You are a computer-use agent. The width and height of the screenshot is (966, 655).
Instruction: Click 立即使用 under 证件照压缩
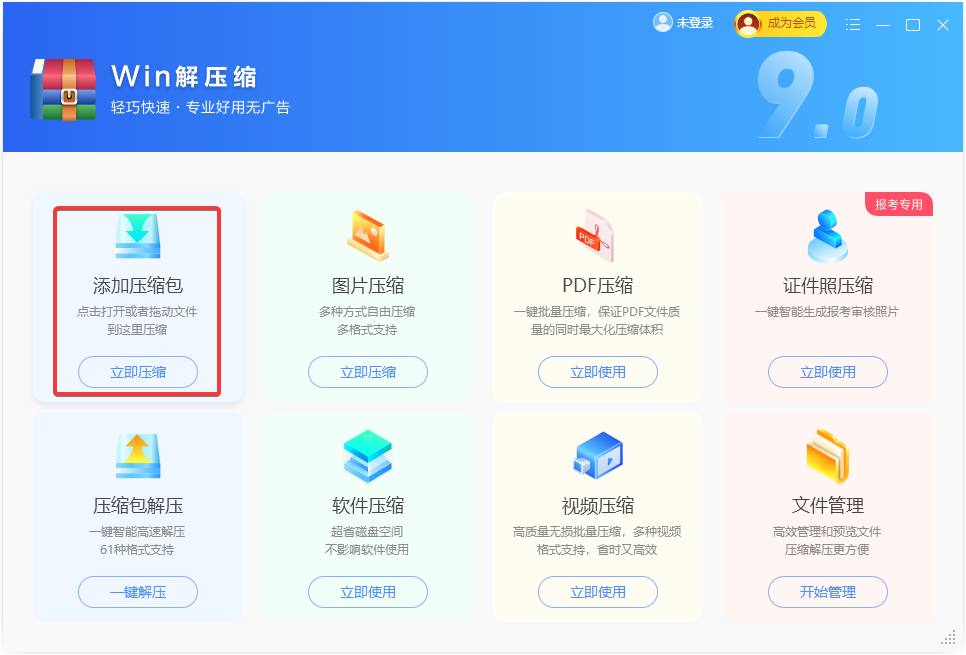pyautogui.click(x=828, y=372)
